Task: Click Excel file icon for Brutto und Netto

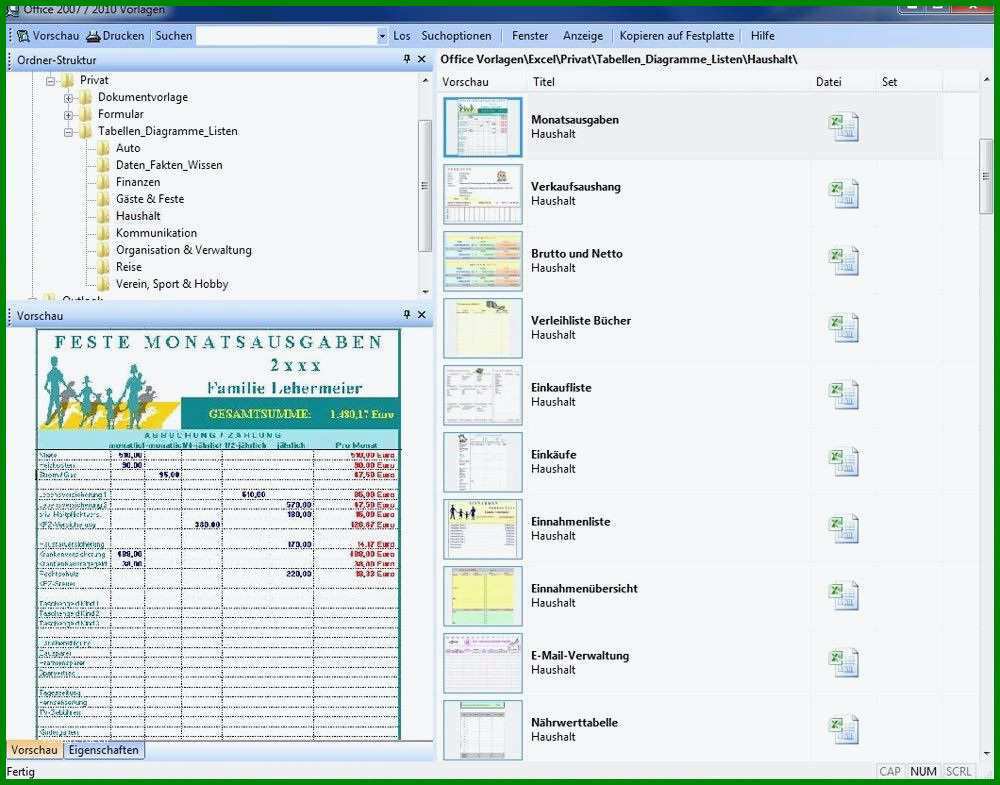Action: tap(844, 261)
